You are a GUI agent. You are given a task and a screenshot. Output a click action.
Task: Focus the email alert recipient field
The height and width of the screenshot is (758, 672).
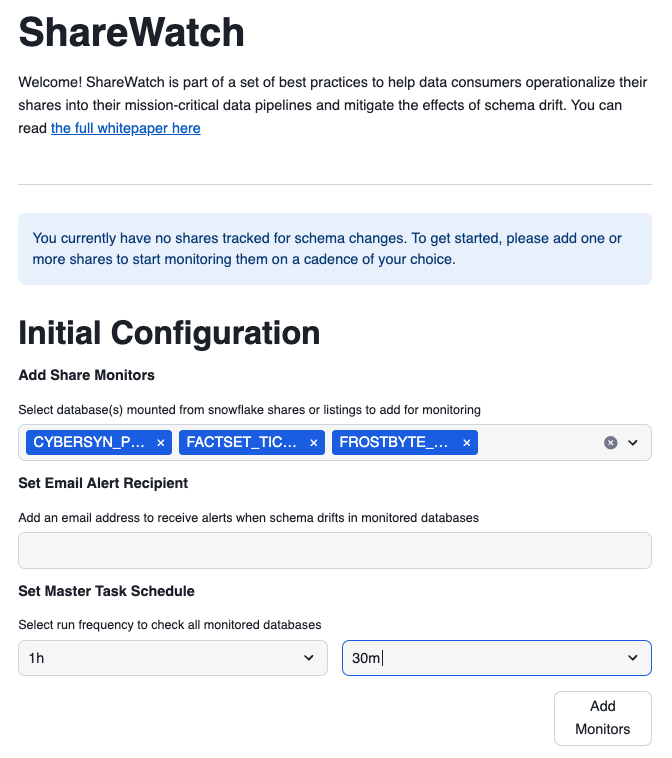click(334, 551)
